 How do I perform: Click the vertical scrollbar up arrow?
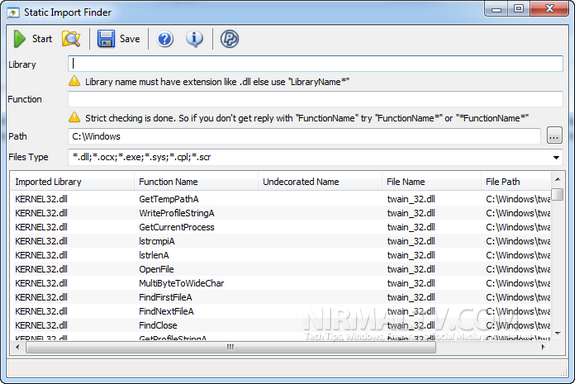[x=557, y=179]
